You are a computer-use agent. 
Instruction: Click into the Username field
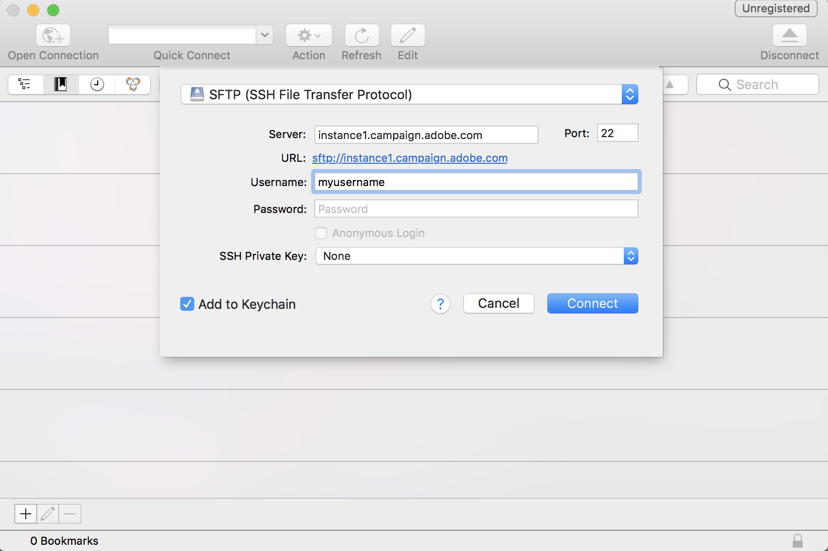(x=476, y=182)
